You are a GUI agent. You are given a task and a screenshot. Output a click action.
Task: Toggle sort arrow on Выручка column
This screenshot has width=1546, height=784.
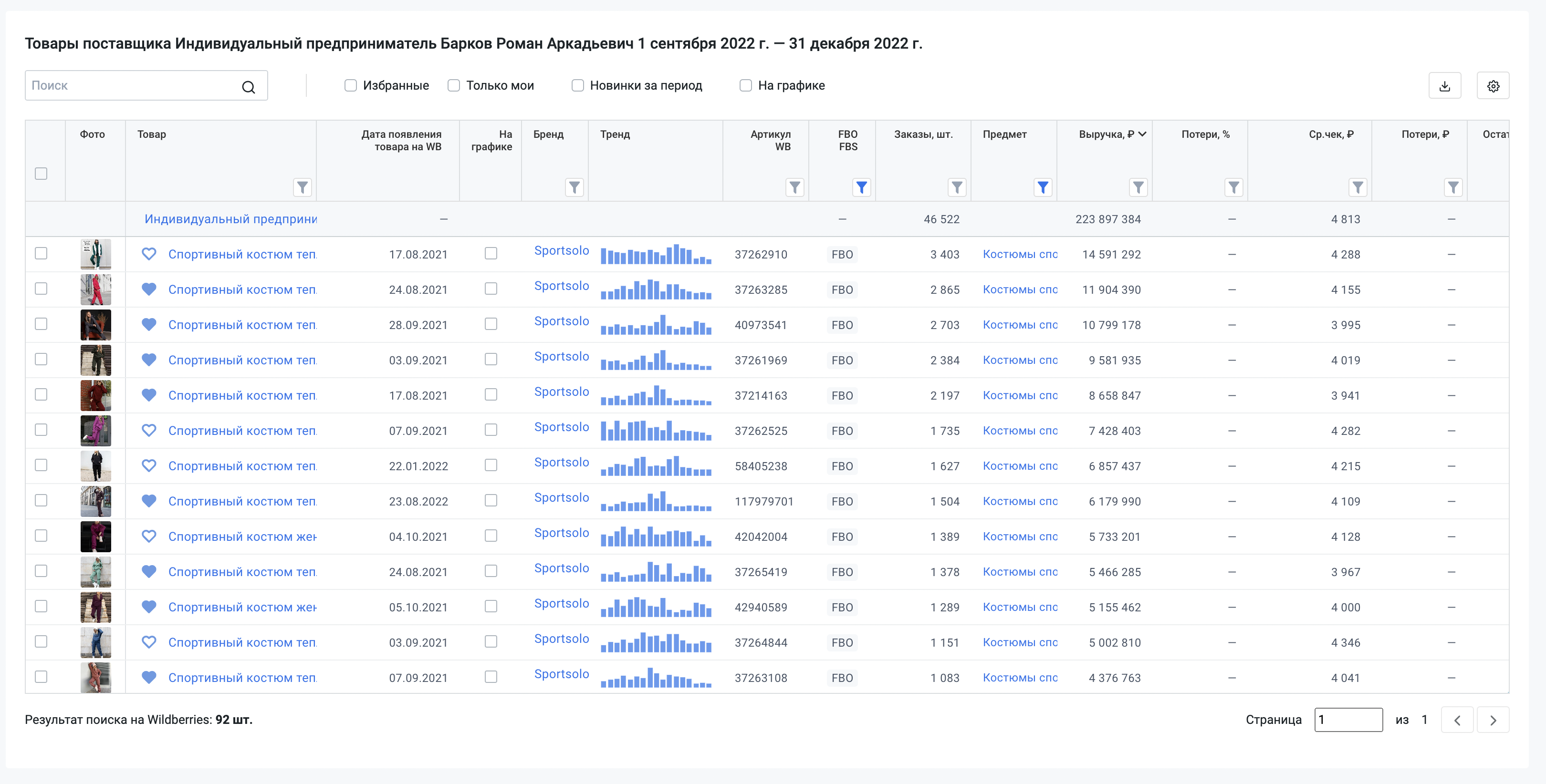[1142, 134]
